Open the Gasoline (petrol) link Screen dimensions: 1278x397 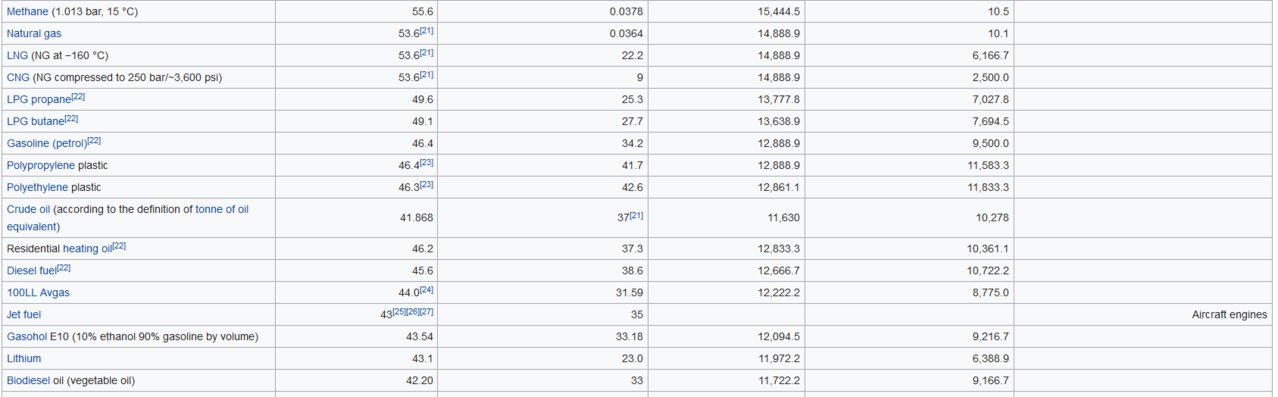(47, 144)
